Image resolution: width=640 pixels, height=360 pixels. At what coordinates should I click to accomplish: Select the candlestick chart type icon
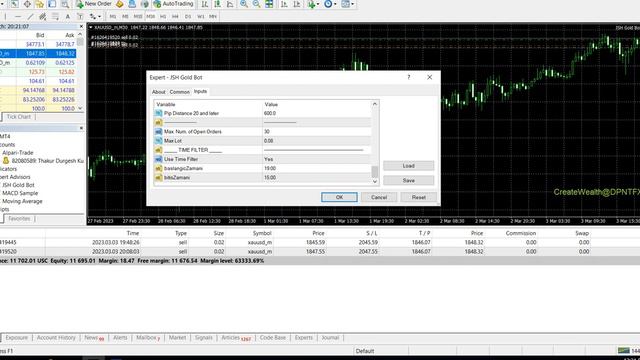click(218, 4)
